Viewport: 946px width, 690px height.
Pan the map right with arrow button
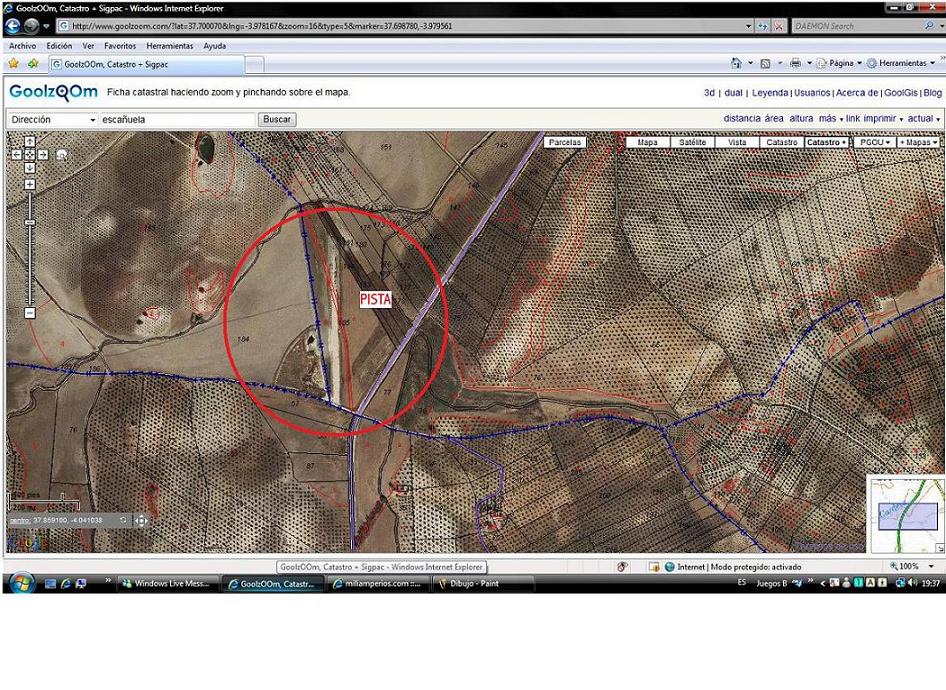tap(42, 155)
